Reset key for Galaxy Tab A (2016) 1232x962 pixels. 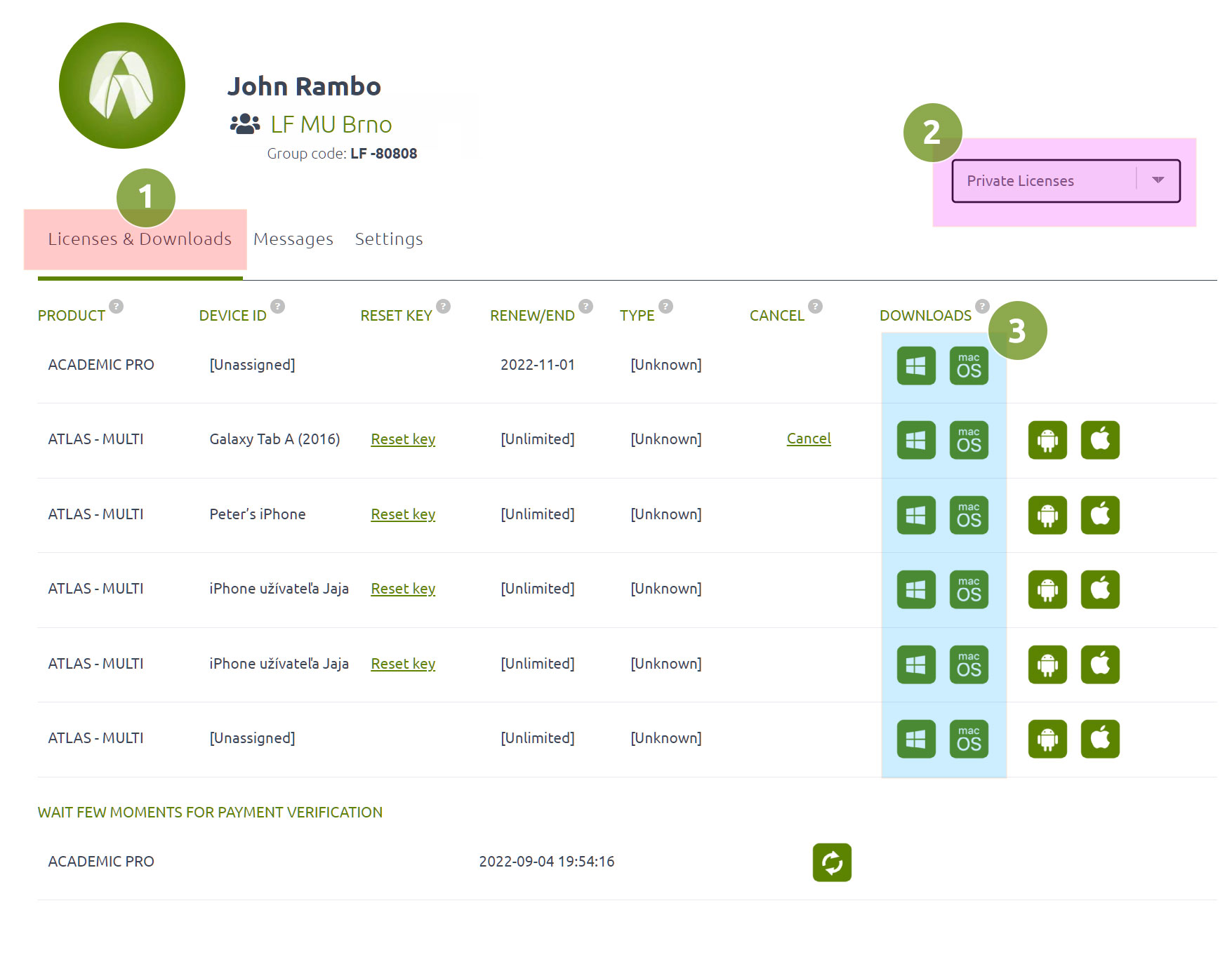[x=403, y=439]
